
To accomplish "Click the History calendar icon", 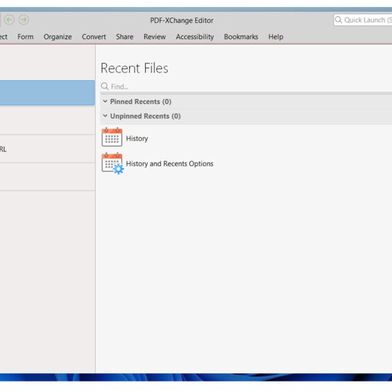I will coord(112,137).
